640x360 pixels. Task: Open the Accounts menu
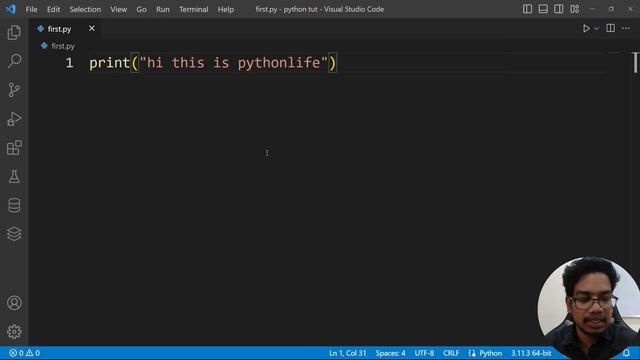coord(14,303)
